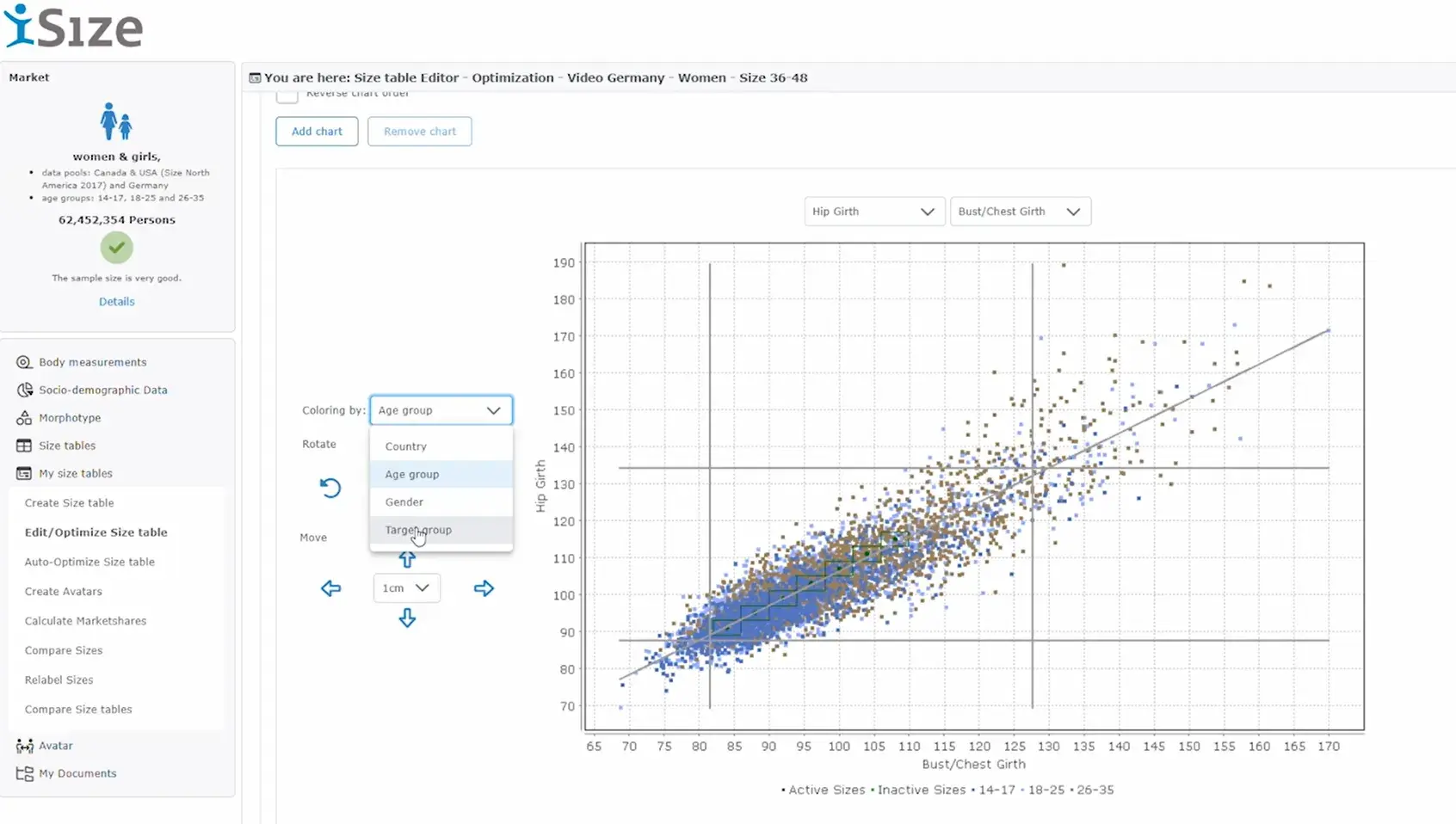
Task: Open Relabel Sizes
Action: coord(59,679)
